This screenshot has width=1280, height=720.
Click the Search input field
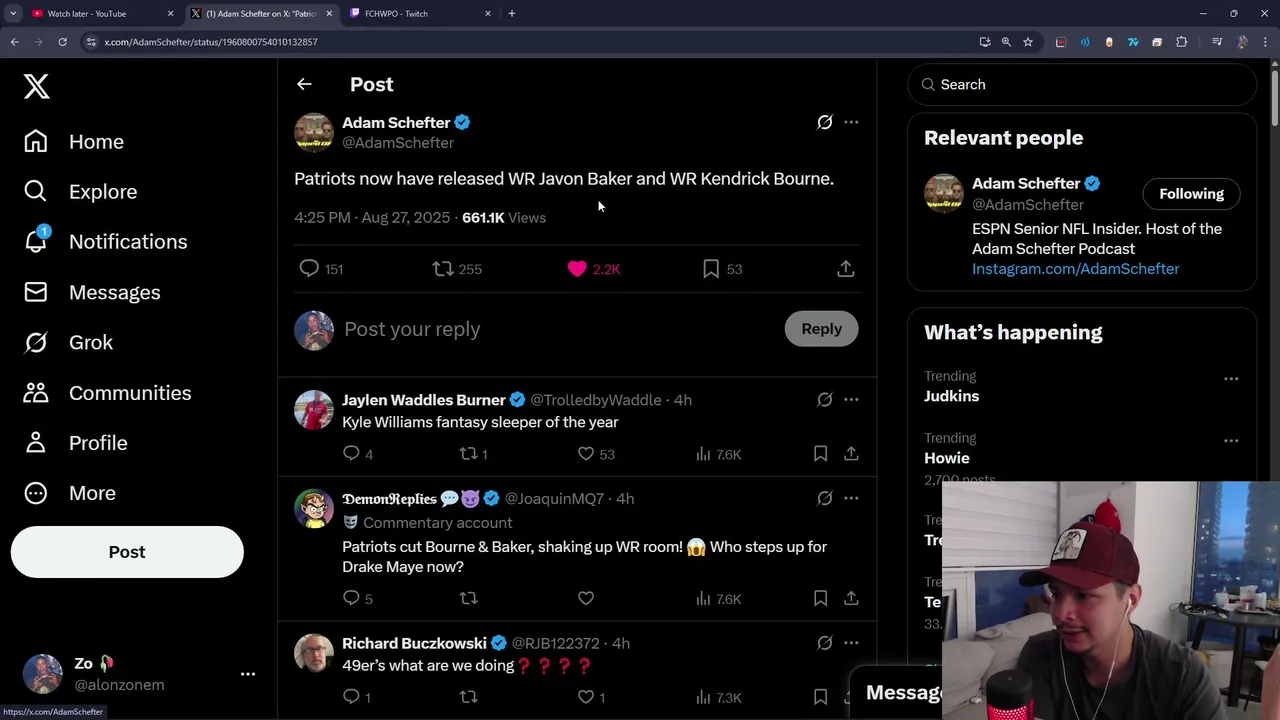pos(1082,85)
